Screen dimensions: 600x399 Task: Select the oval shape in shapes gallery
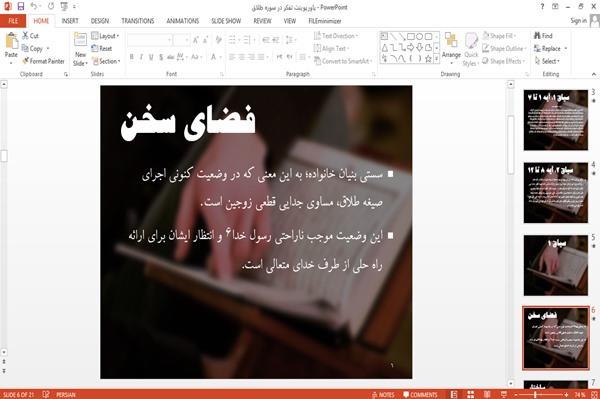click(x=420, y=37)
